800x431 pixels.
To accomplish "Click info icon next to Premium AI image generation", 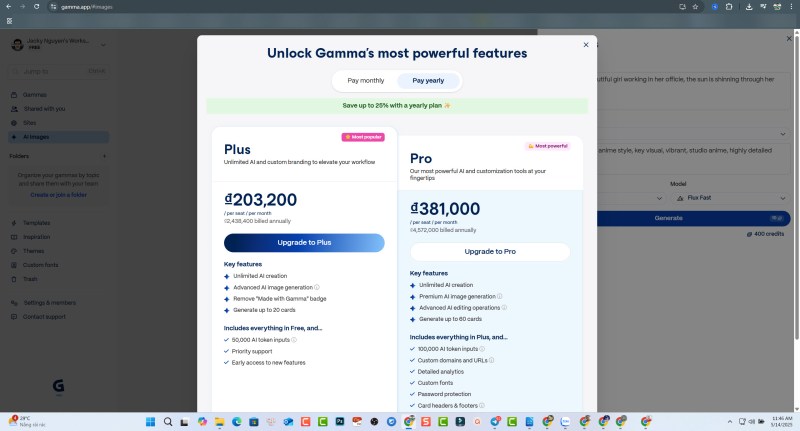I will (499, 297).
